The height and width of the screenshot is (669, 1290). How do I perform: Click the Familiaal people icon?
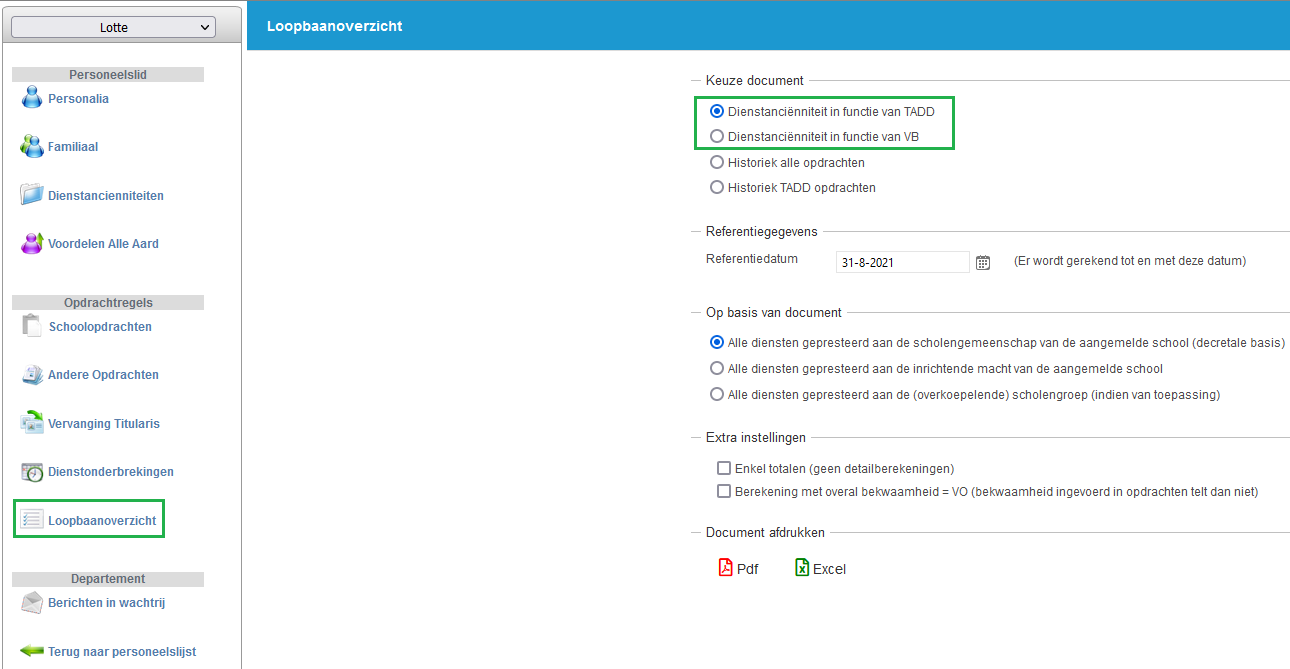pos(32,146)
